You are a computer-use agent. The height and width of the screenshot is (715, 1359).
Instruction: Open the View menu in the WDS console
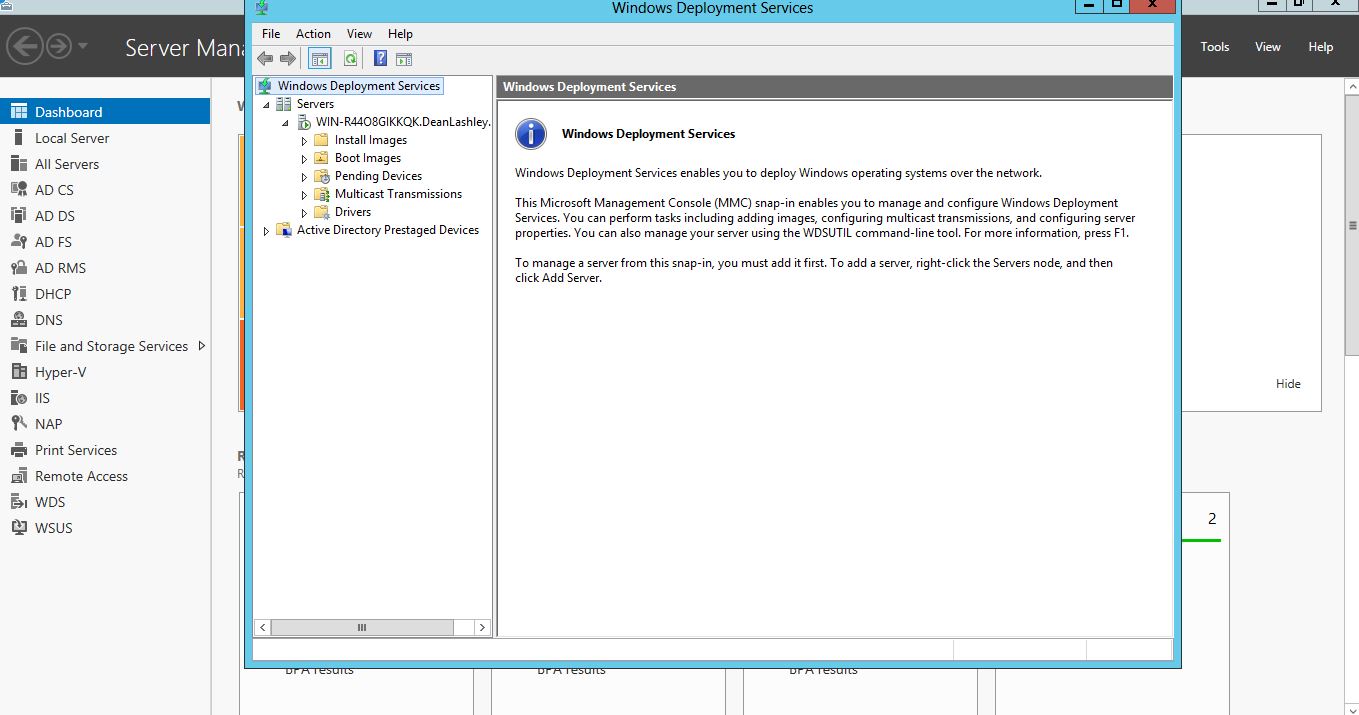coord(359,34)
